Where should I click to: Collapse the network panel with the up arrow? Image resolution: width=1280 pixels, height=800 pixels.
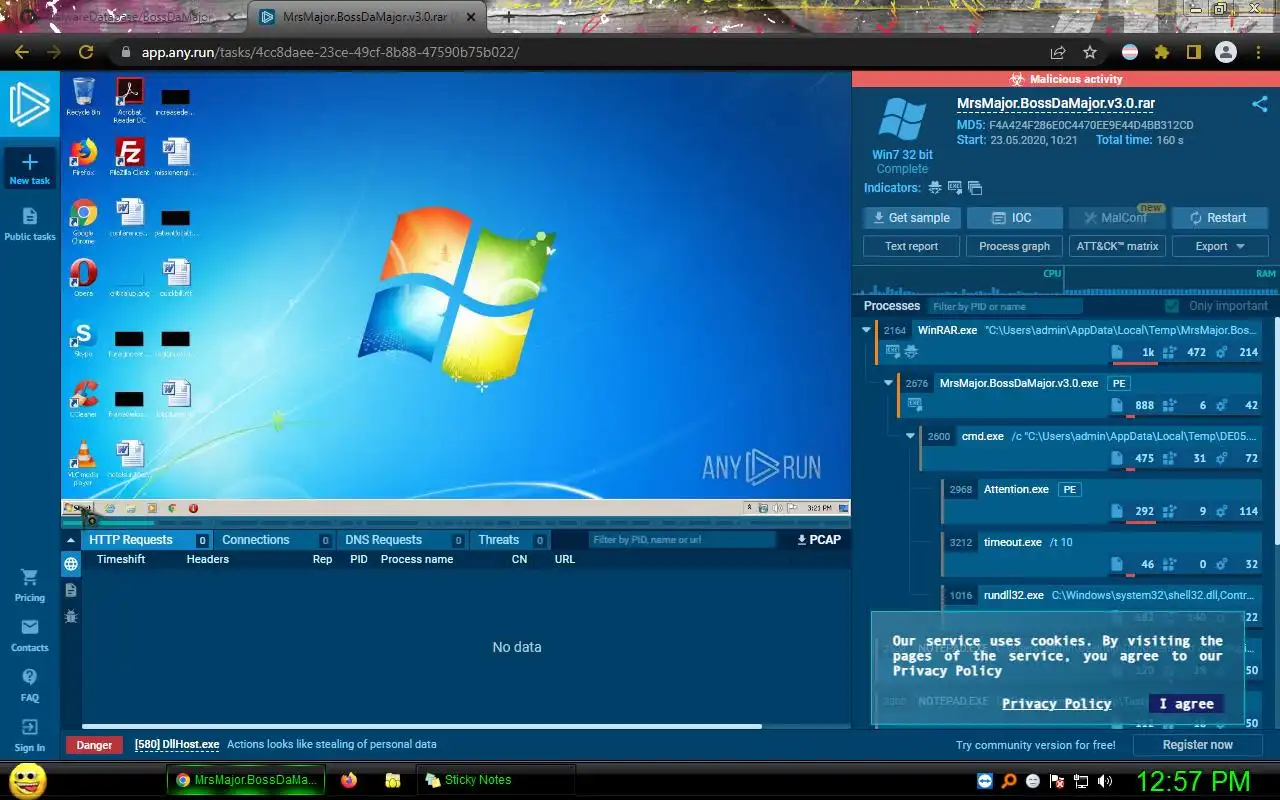71,540
